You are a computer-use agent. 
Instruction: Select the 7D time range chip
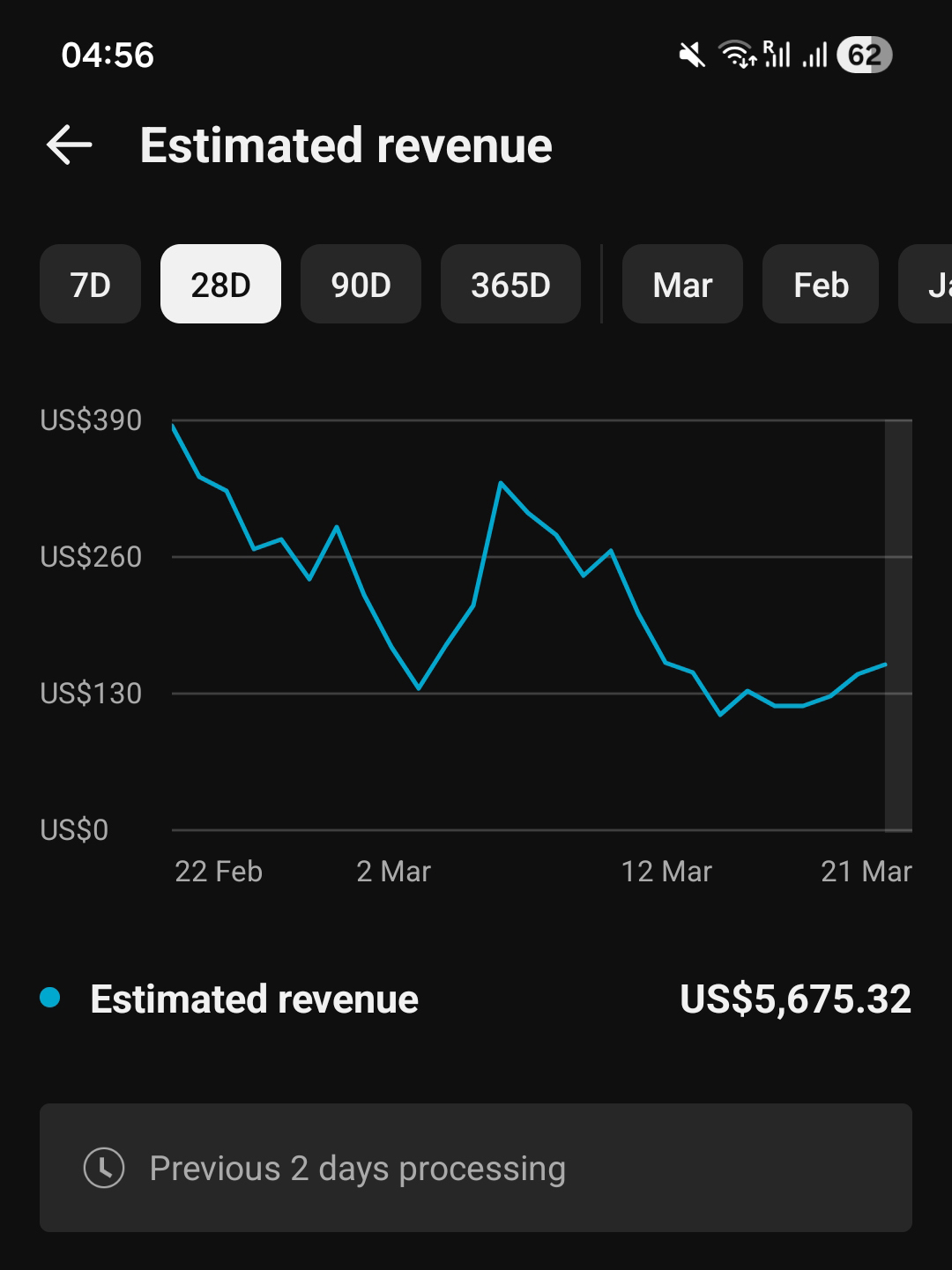[90, 284]
